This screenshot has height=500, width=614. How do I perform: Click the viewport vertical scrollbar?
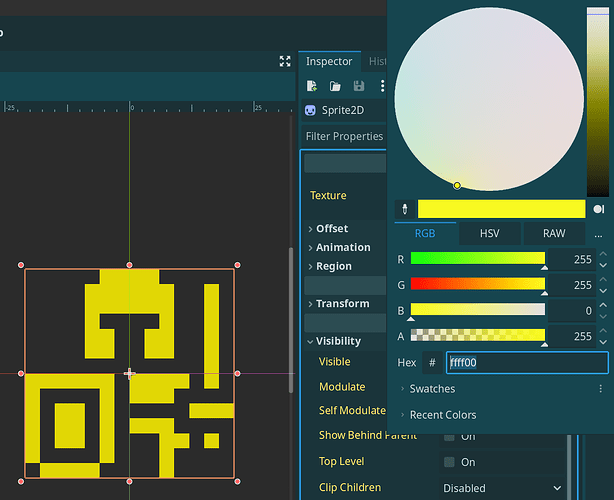(291, 320)
